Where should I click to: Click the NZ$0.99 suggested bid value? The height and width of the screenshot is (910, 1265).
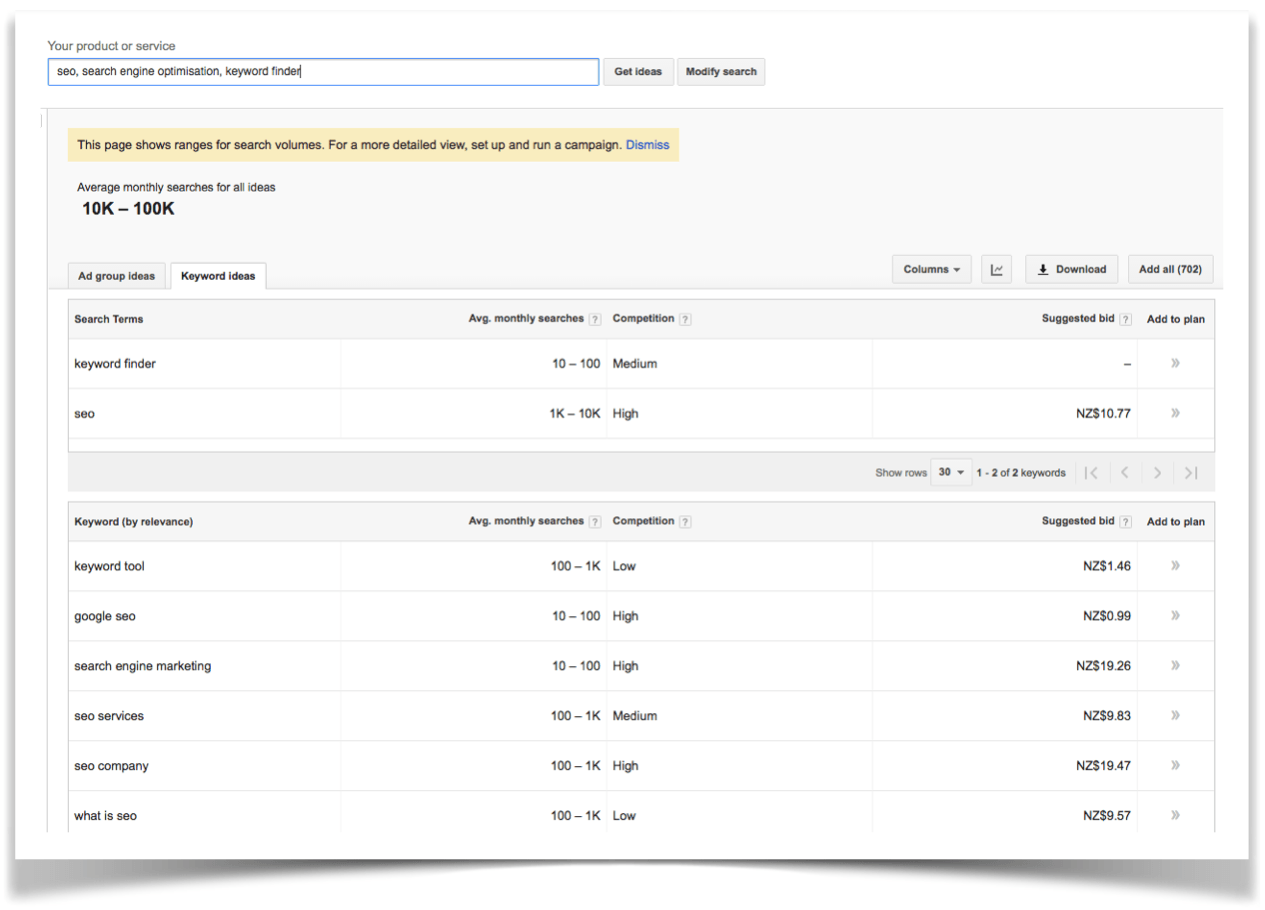pyautogui.click(x=1107, y=616)
